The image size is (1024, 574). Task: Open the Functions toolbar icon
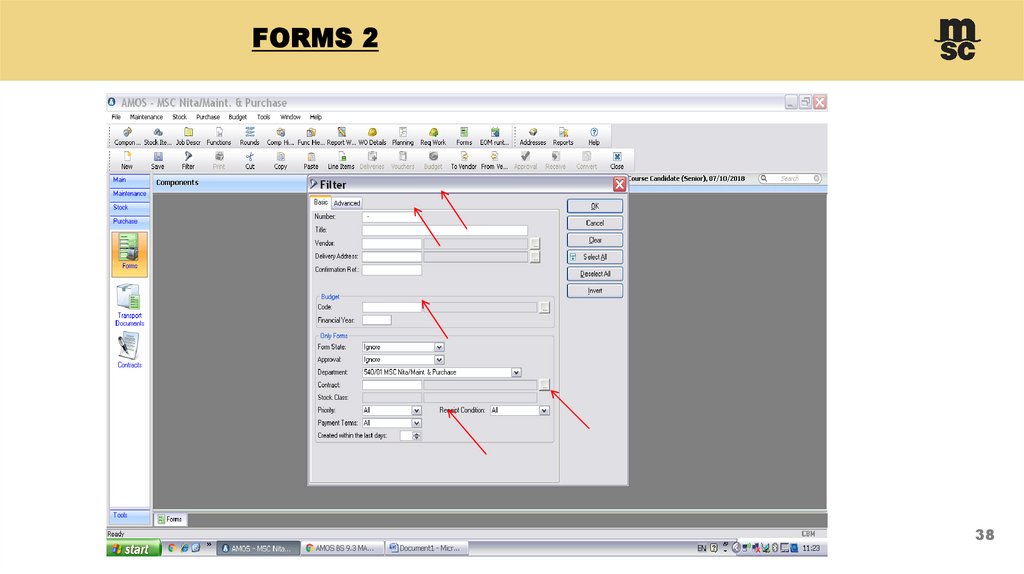(x=219, y=136)
